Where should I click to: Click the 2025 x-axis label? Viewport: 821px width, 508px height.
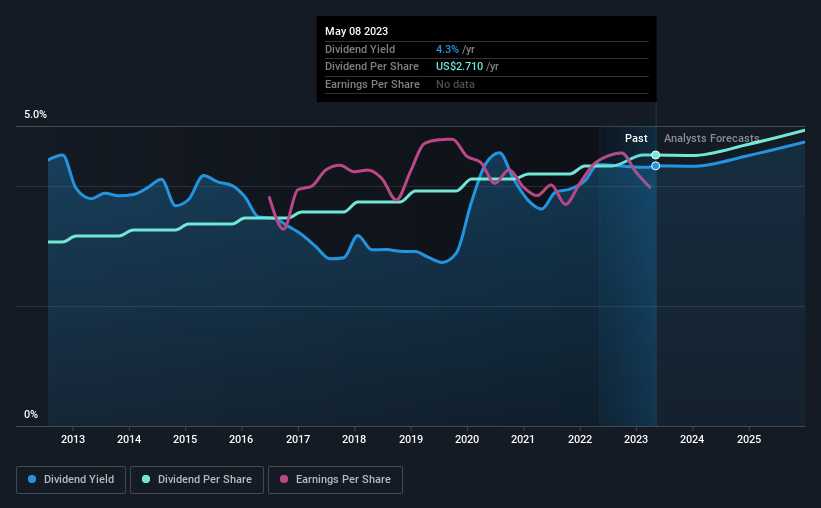tap(749, 439)
